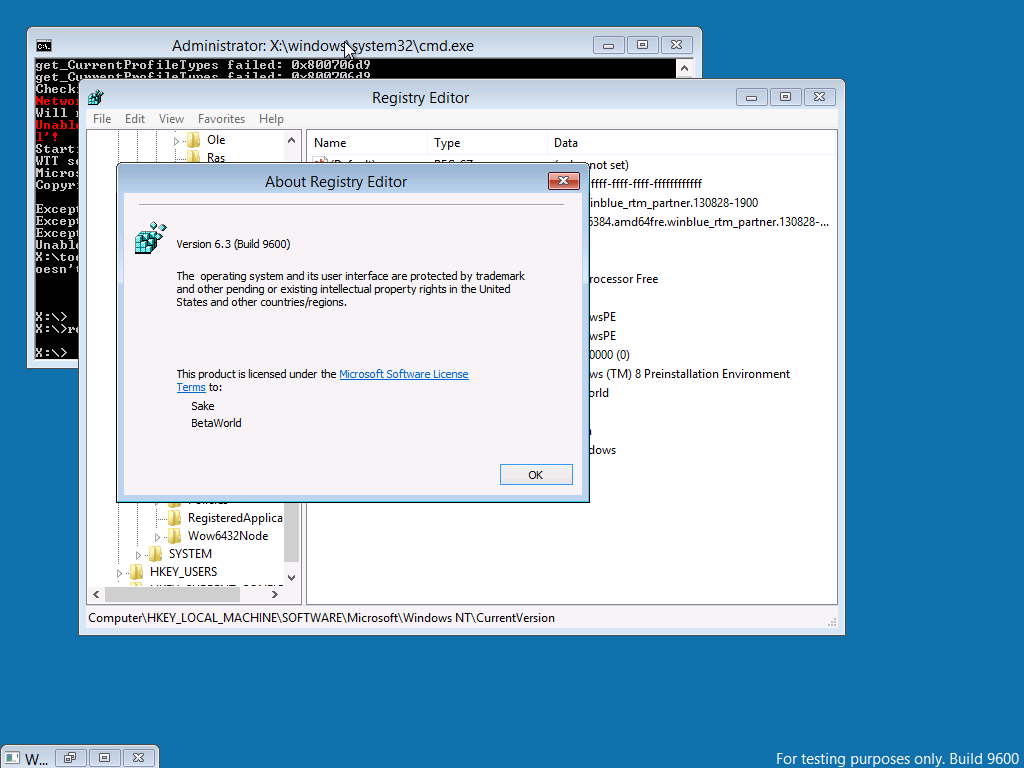
Task: Open the Favorites menu in Registry Editor
Action: click(x=221, y=119)
